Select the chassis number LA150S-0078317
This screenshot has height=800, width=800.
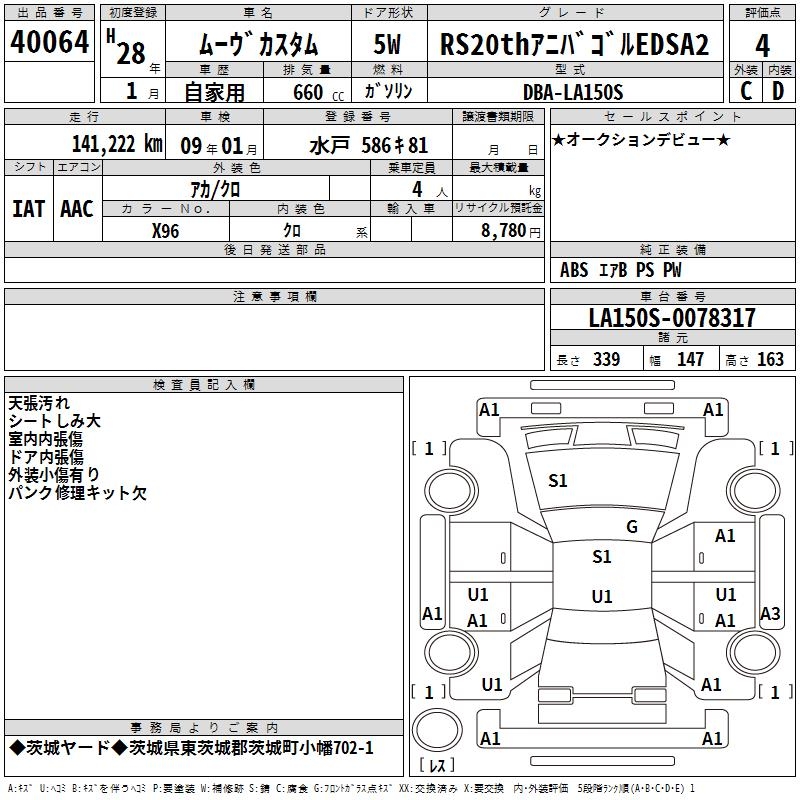(x=671, y=318)
